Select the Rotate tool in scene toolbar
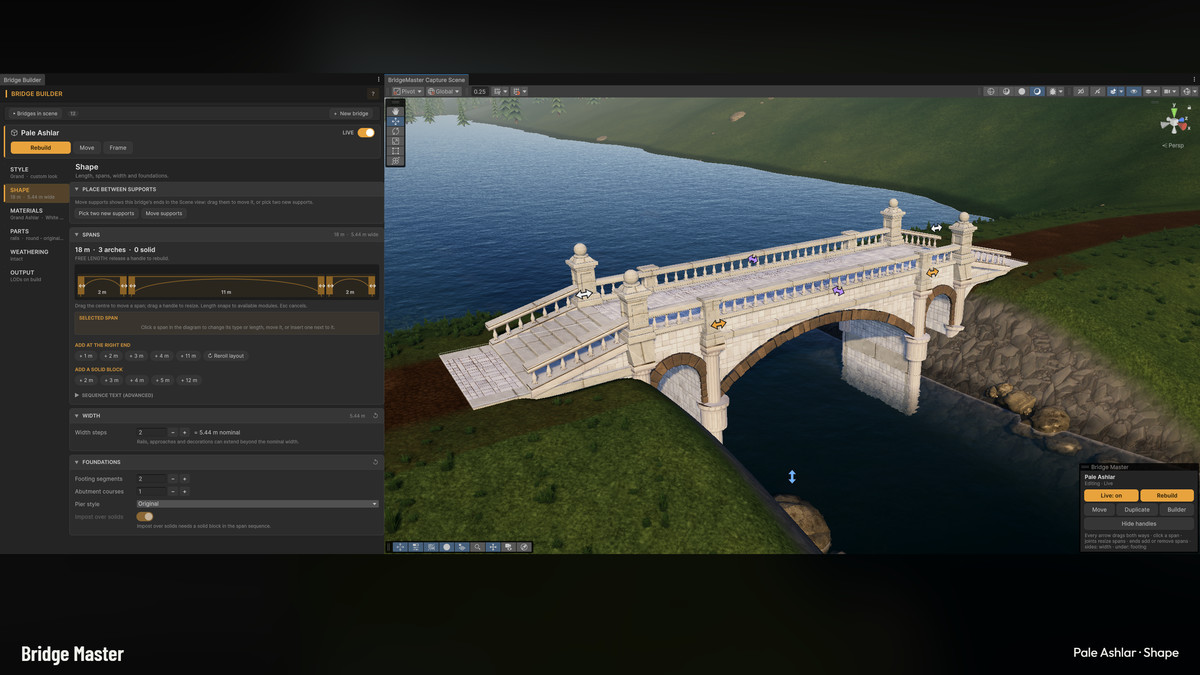Image resolution: width=1200 pixels, height=675 pixels. point(396,131)
